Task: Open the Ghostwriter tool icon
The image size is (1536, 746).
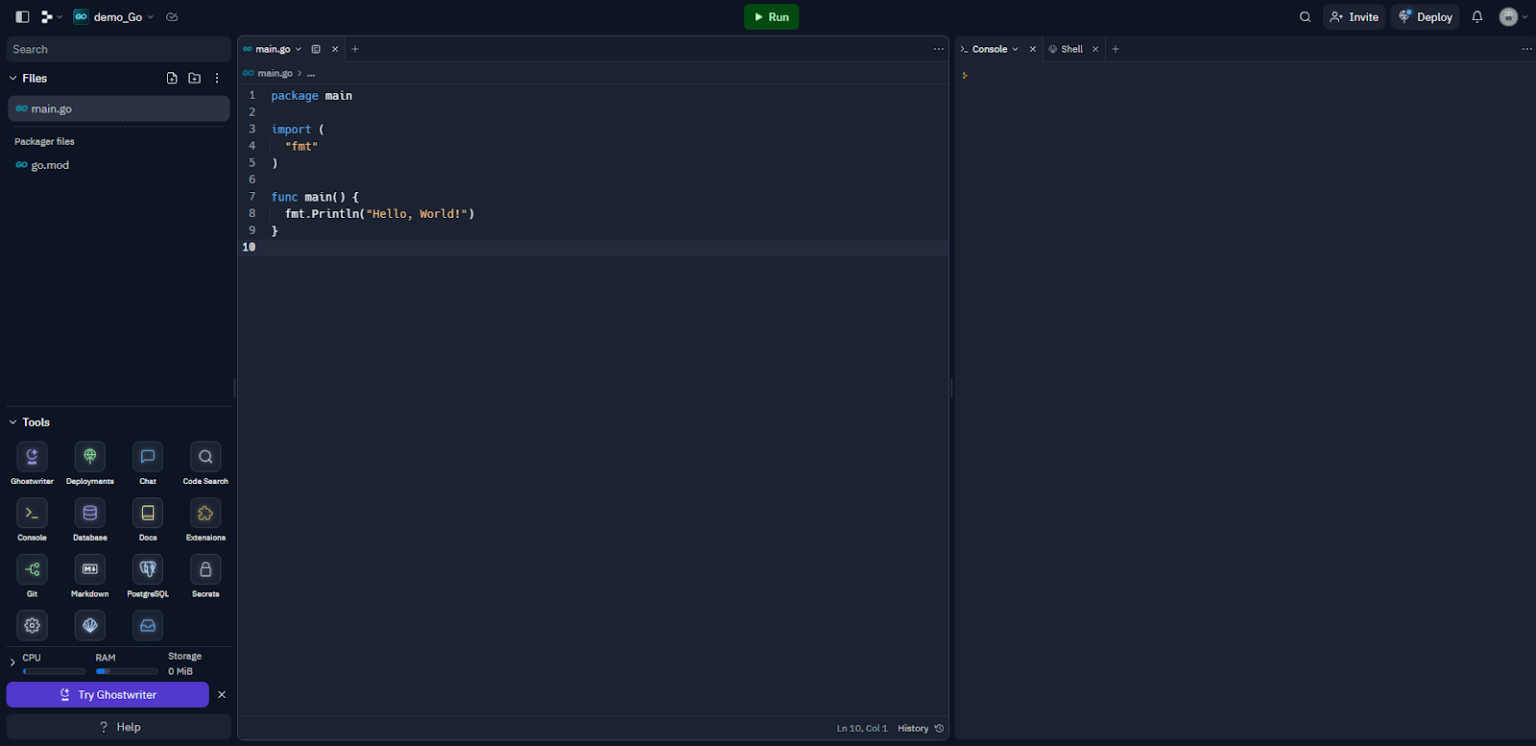Action: tap(32, 457)
